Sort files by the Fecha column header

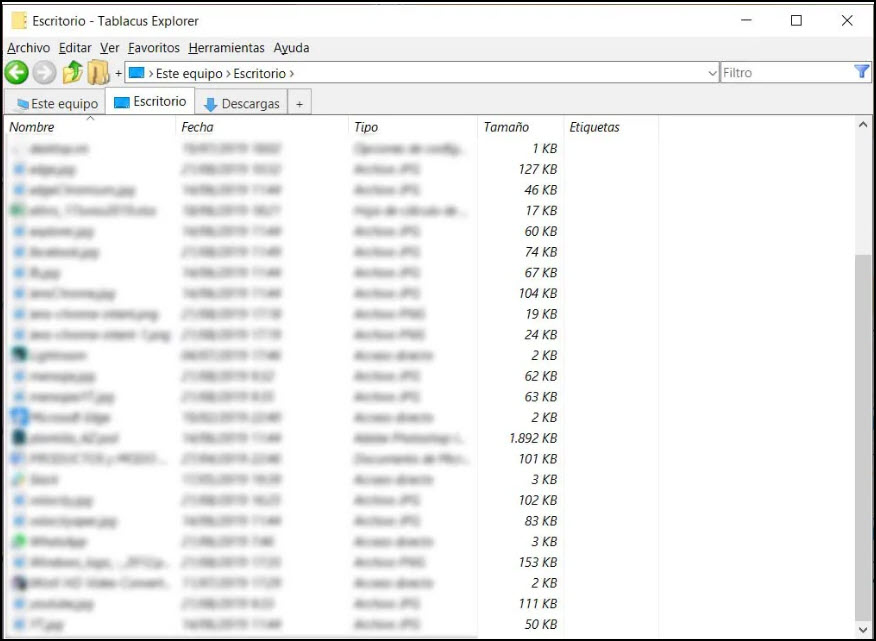tap(197, 127)
